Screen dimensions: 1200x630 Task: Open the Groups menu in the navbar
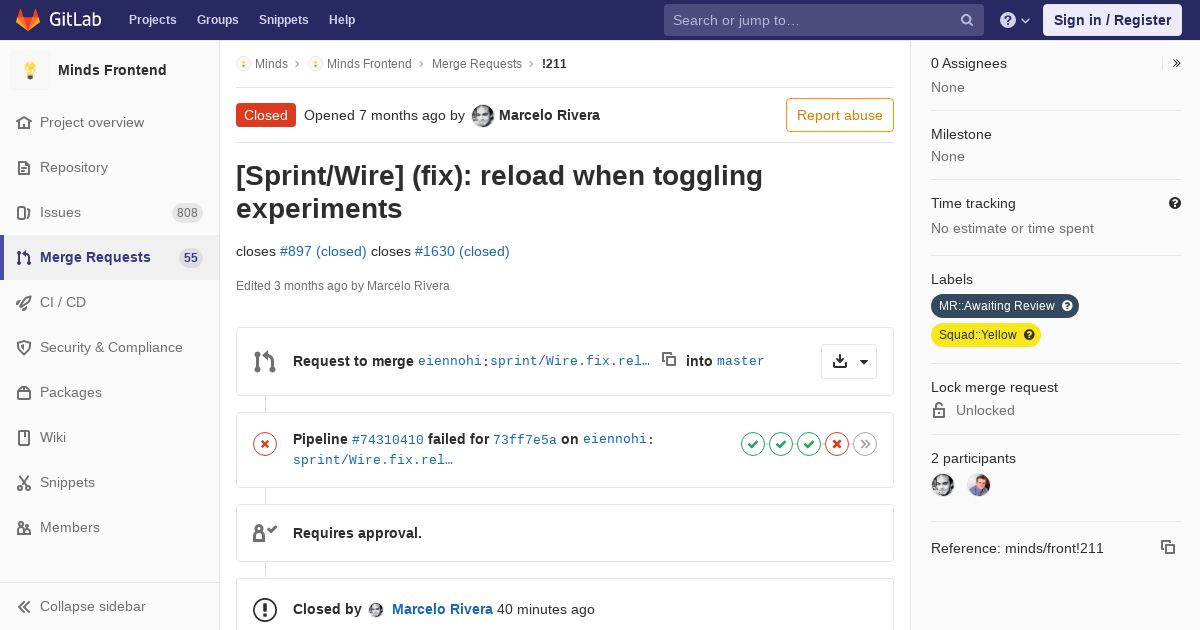(x=217, y=20)
